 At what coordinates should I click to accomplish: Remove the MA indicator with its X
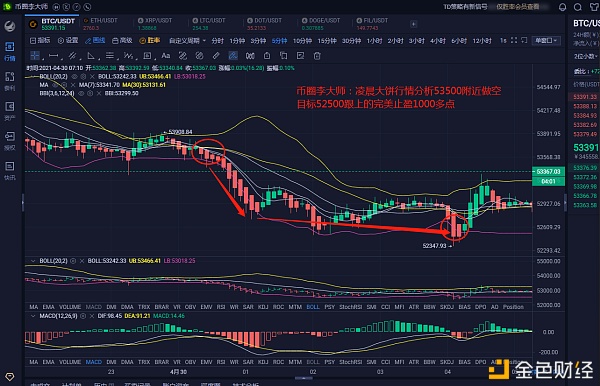click(x=73, y=85)
